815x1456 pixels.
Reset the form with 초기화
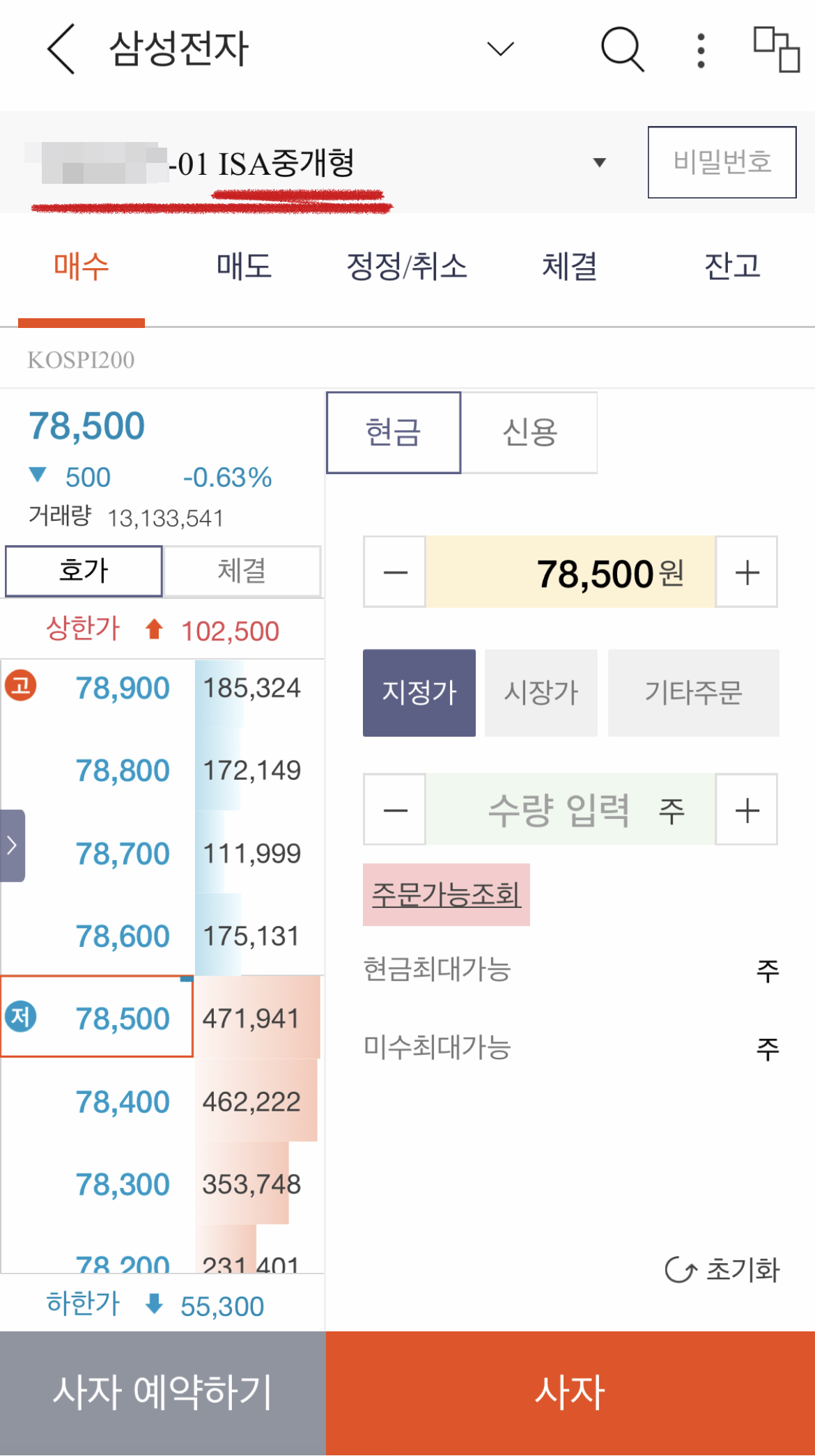[x=722, y=1270]
